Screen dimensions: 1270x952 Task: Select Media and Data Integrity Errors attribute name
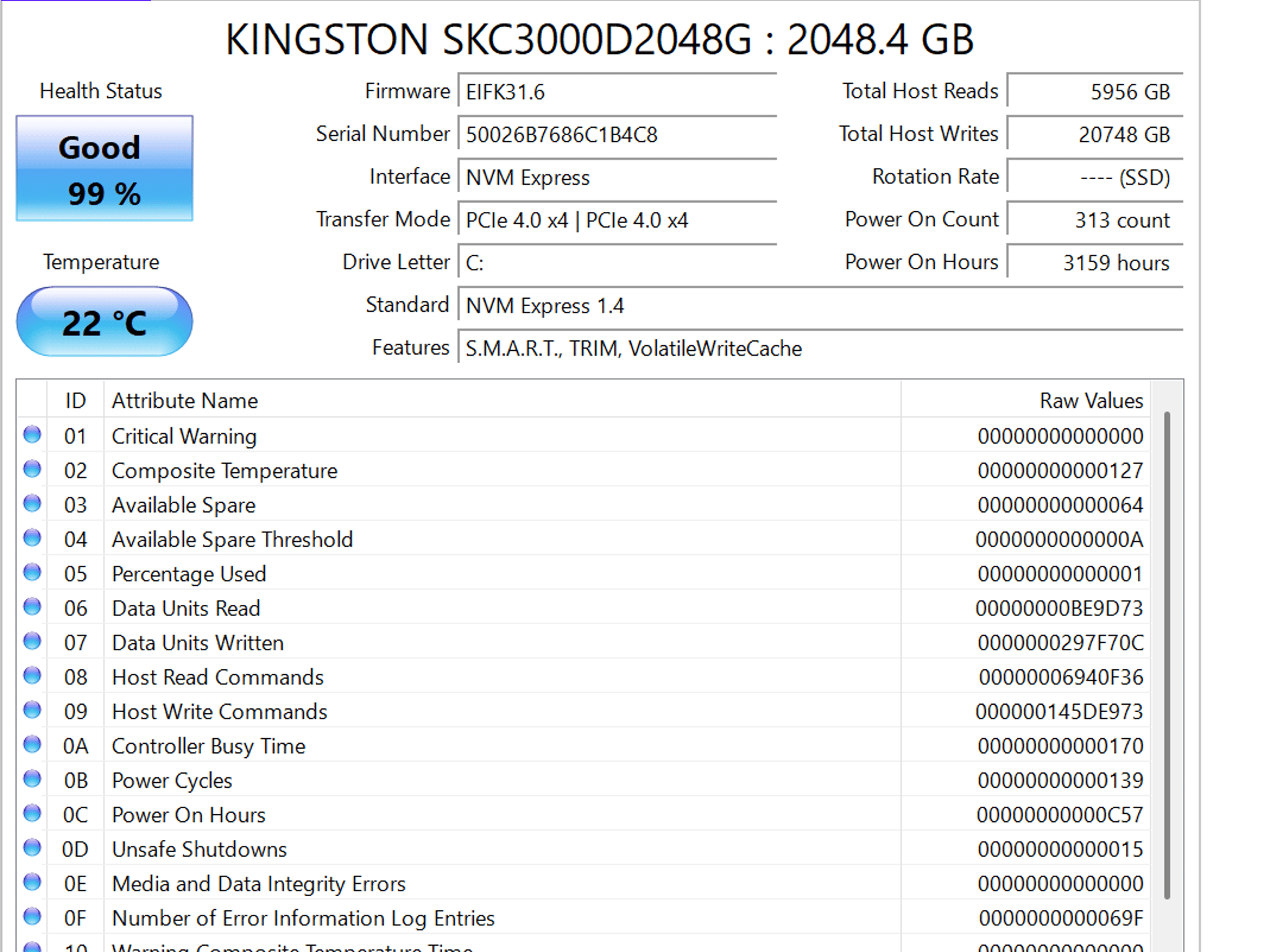click(259, 884)
